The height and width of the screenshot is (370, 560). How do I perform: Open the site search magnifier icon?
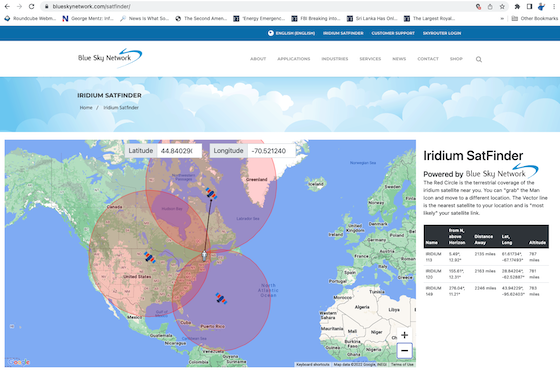pyautogui.click(x=479, y=59)
